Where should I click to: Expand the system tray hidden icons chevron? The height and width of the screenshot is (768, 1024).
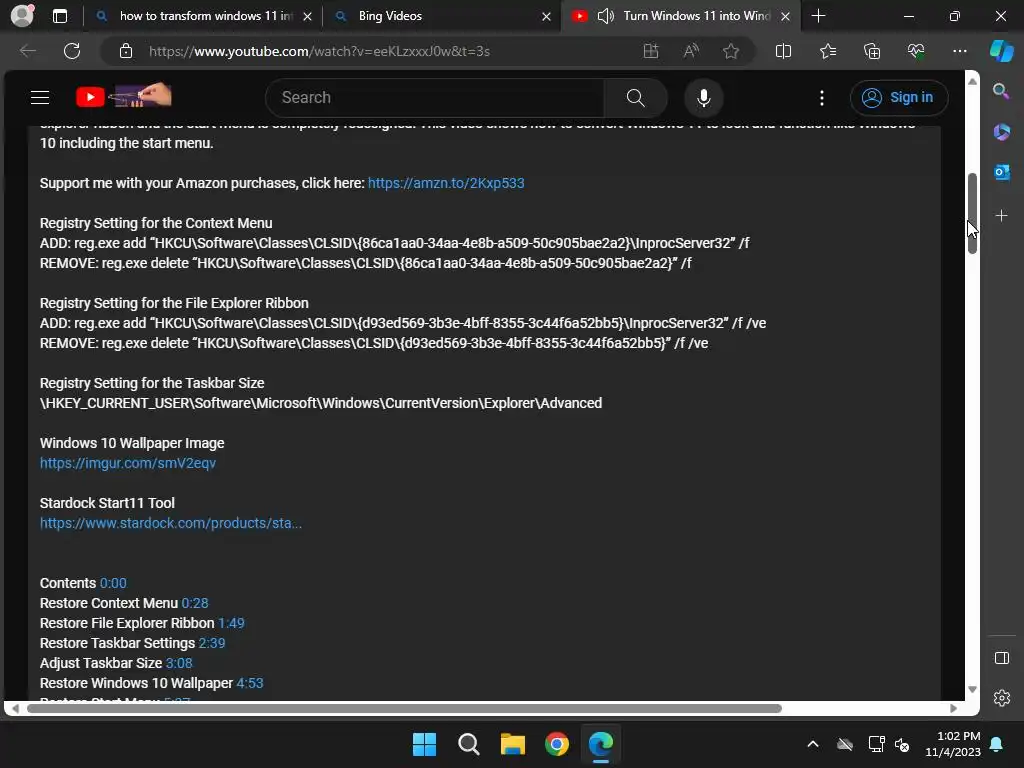pos(812,744)
